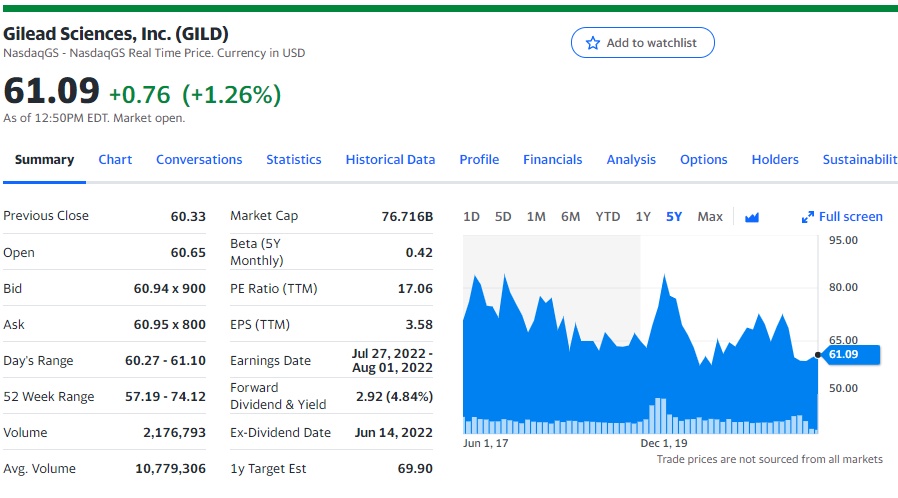The width and height of the screenshot is (898, 498).
Task: Click Avg. Volume value 10,779,306
Action: click(170, 469)
